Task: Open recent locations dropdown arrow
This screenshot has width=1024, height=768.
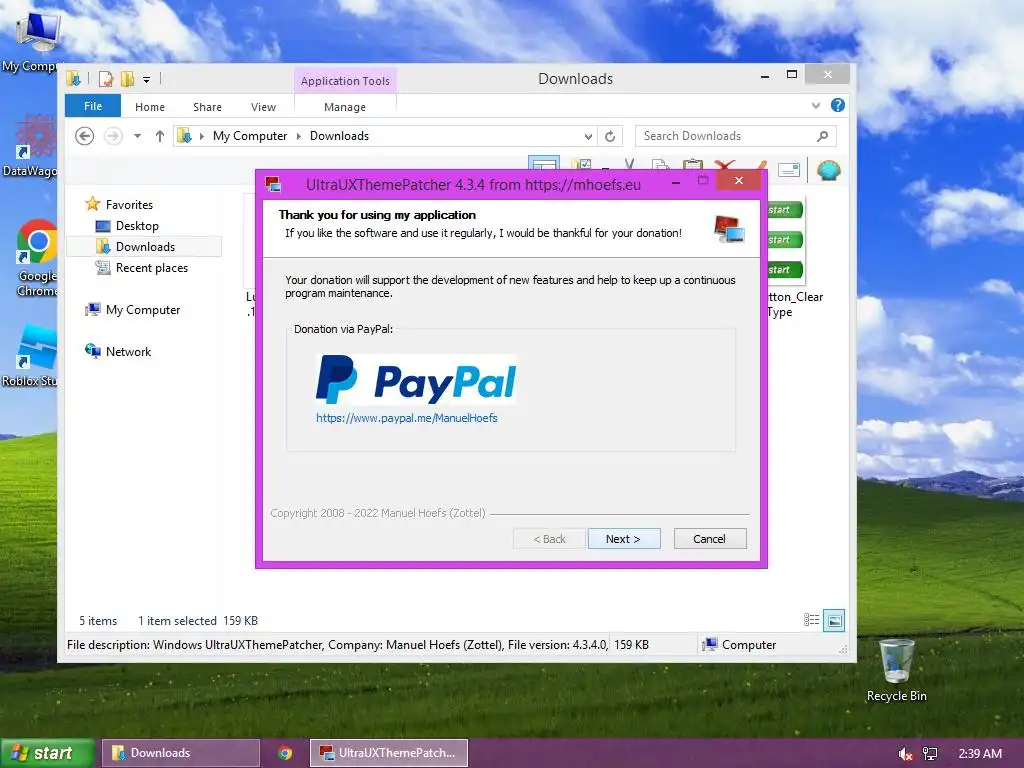Action: (137, 136)
